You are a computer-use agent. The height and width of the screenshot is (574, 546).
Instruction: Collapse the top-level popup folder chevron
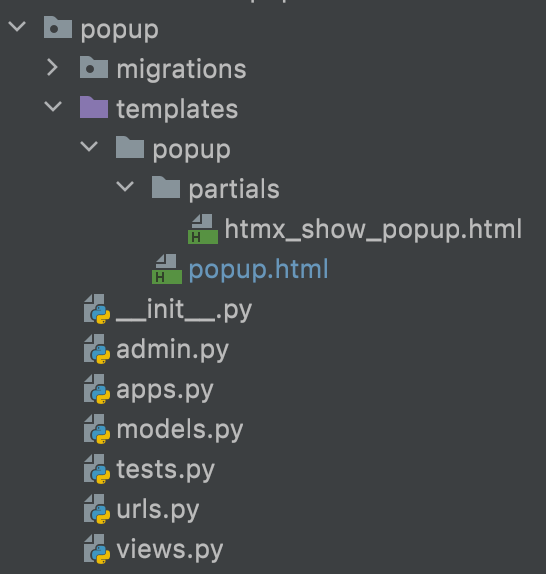(x=17, y=27)
